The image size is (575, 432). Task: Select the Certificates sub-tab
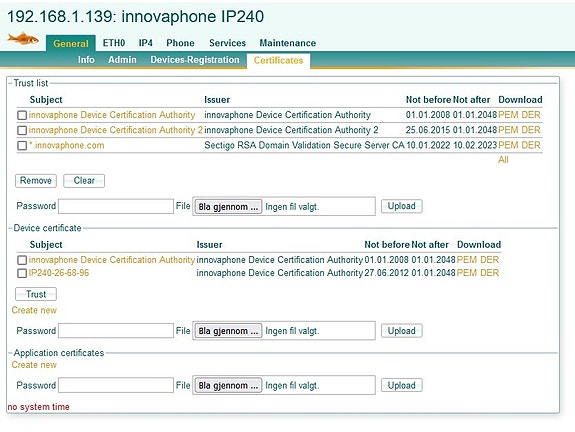pos(278,61)
